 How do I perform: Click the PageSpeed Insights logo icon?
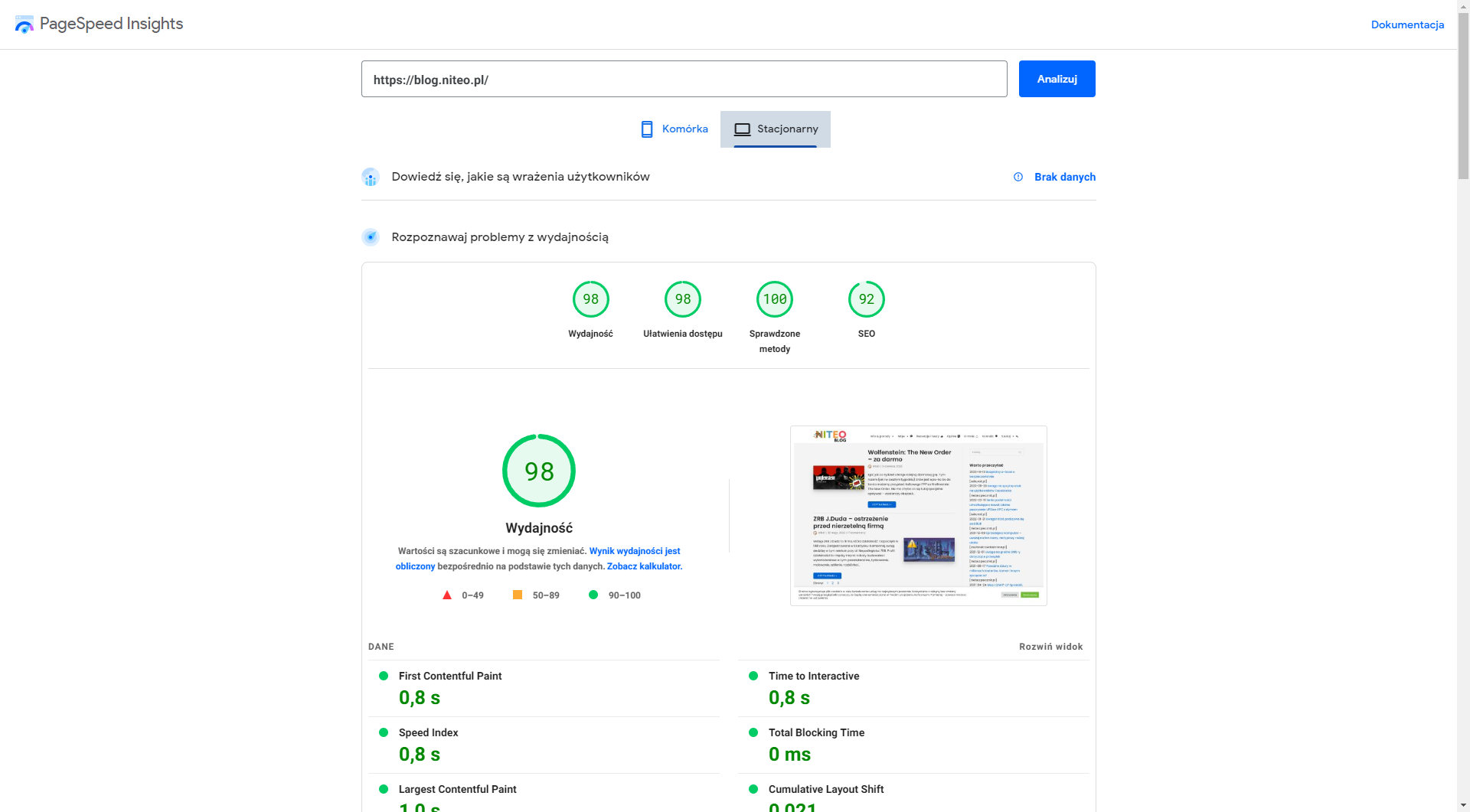(x=24, y=24)
